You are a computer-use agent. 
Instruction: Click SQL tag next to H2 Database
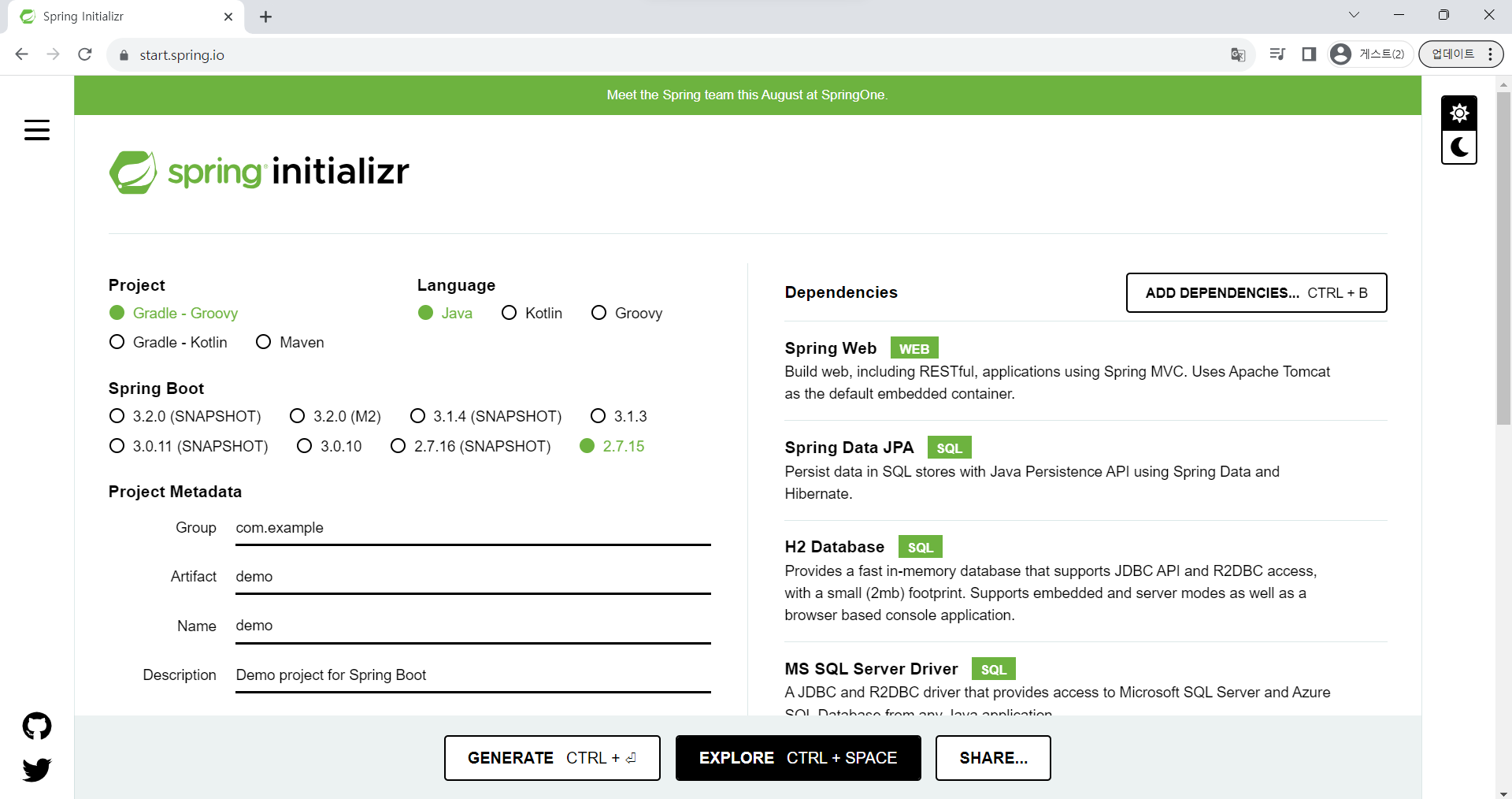pos(920,547)
